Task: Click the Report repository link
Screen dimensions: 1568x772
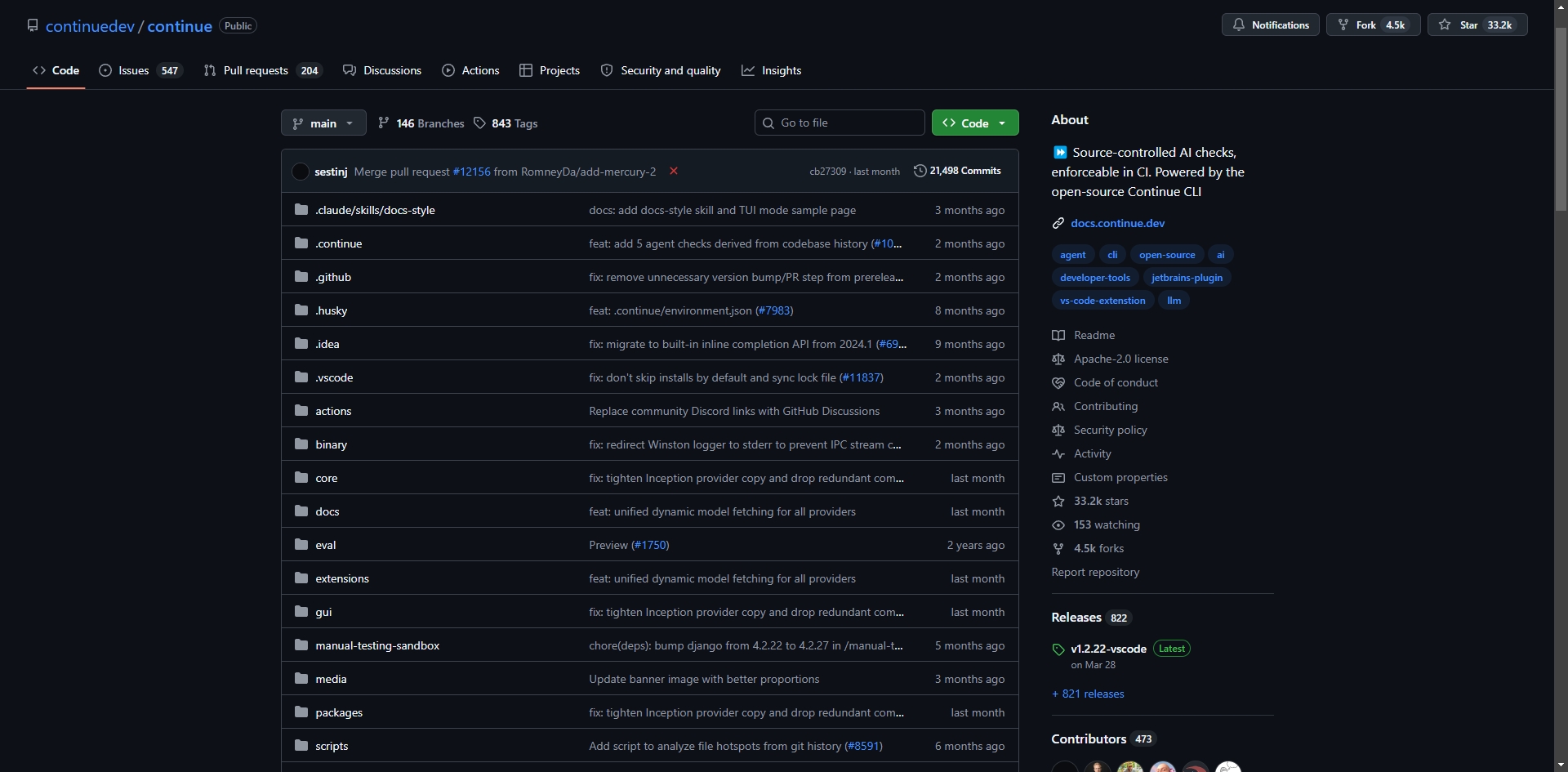Action: pyautogui.click(x=1095, y=572)
